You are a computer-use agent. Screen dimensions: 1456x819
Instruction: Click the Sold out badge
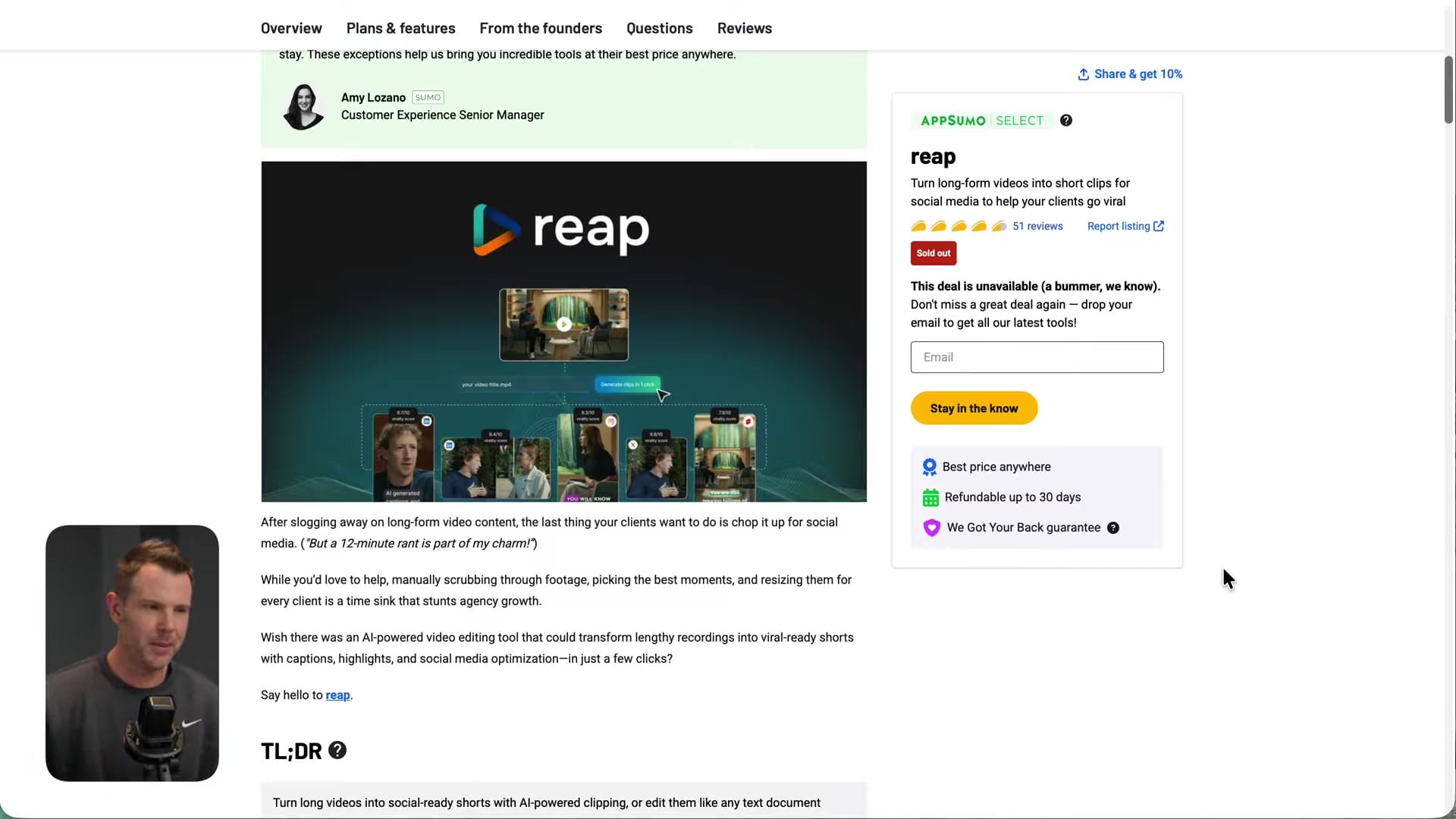click(933, 253)
